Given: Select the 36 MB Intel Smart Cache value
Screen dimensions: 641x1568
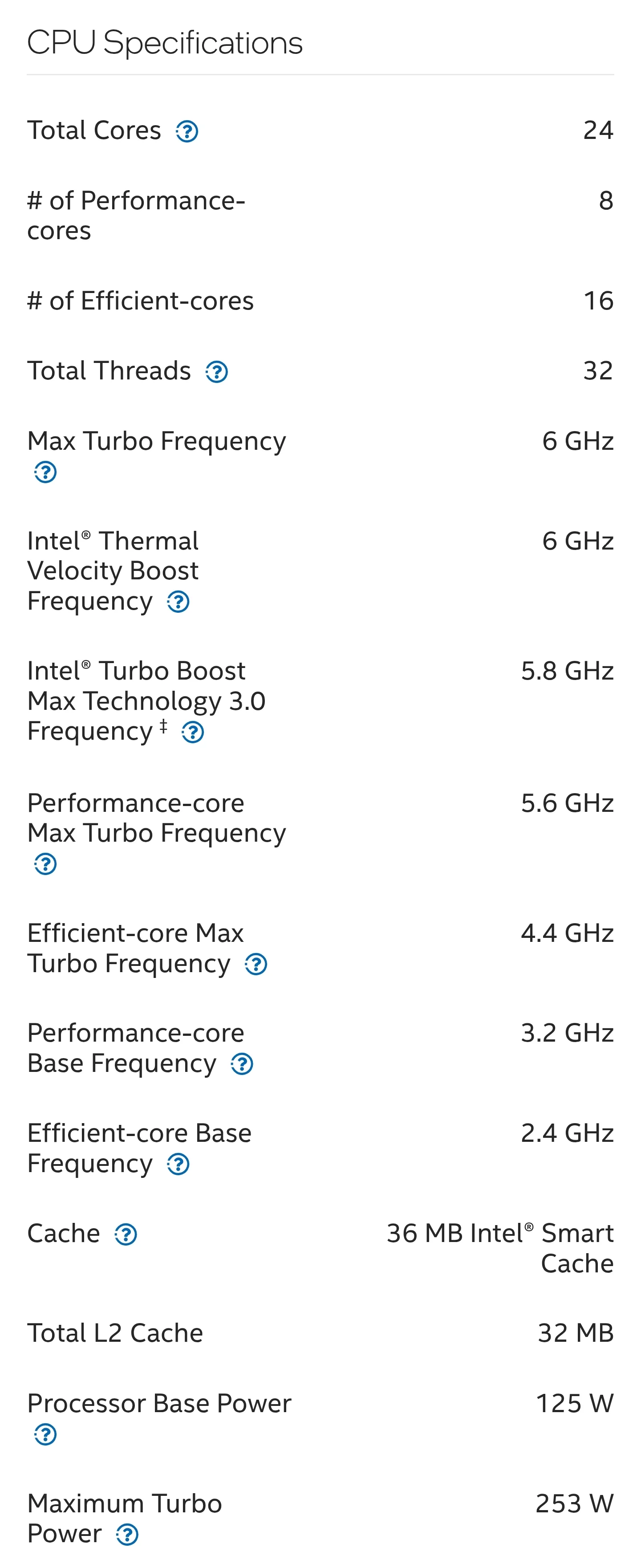Looking at the screenshot, I should tap(500, 1248).
